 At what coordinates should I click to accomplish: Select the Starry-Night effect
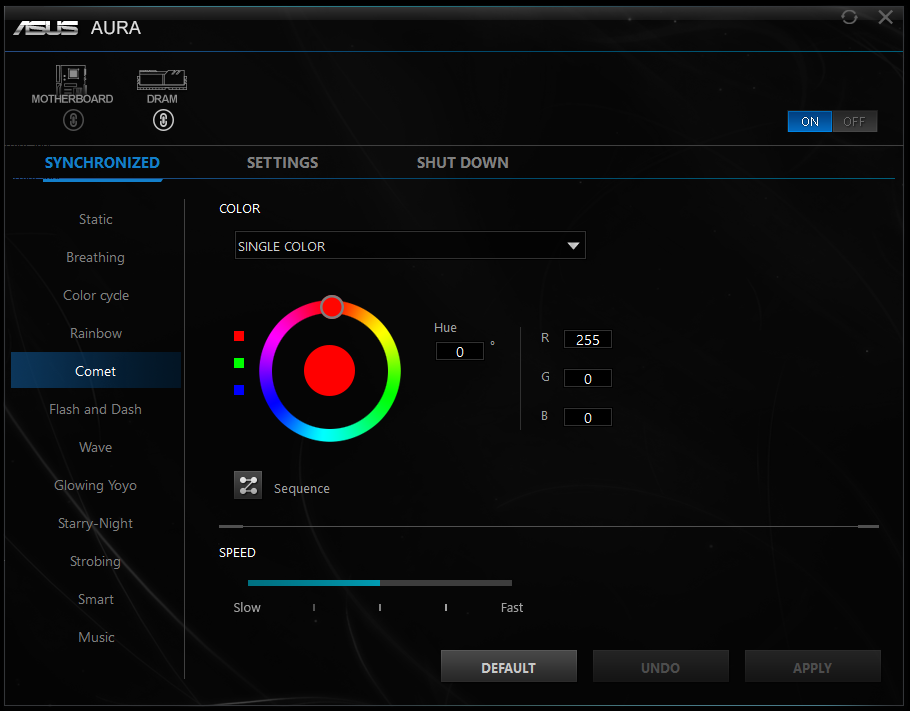96,524
